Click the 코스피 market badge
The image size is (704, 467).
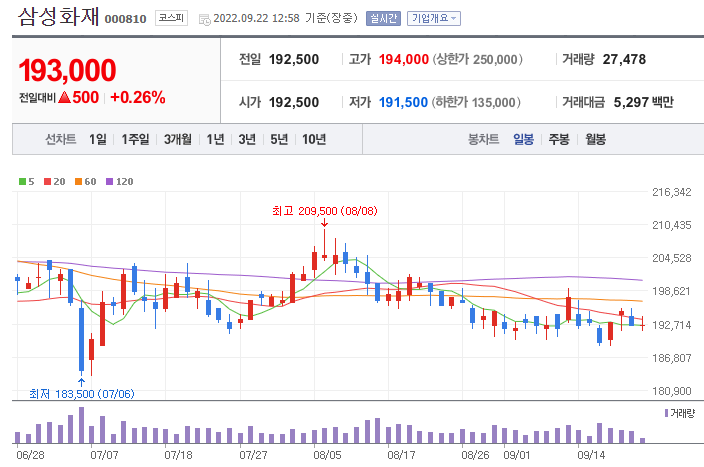click(172, 18)
